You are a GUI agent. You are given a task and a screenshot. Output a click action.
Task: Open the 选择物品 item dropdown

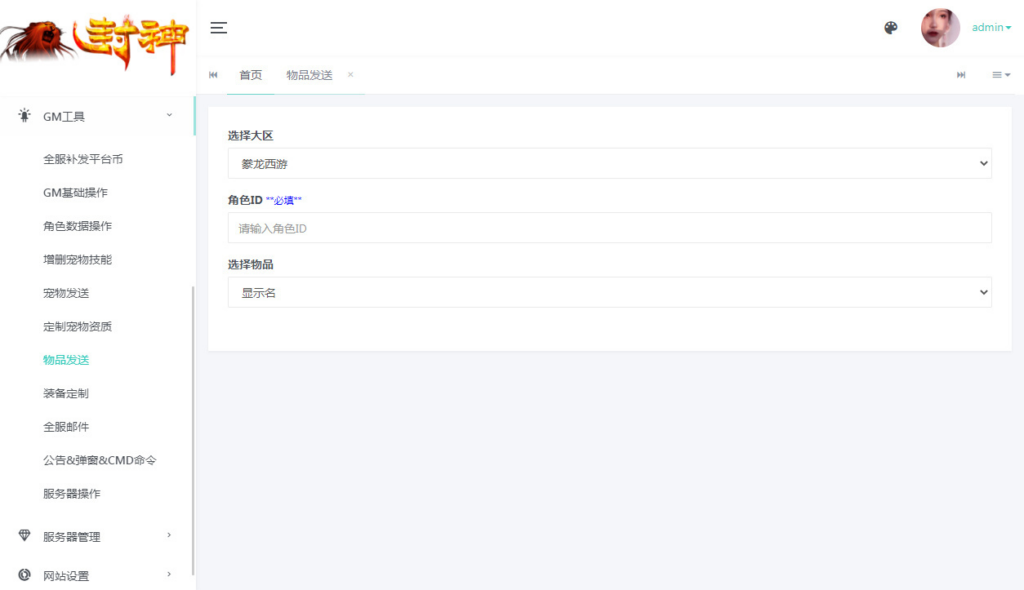pyautogui.click(x=610, y=292)
